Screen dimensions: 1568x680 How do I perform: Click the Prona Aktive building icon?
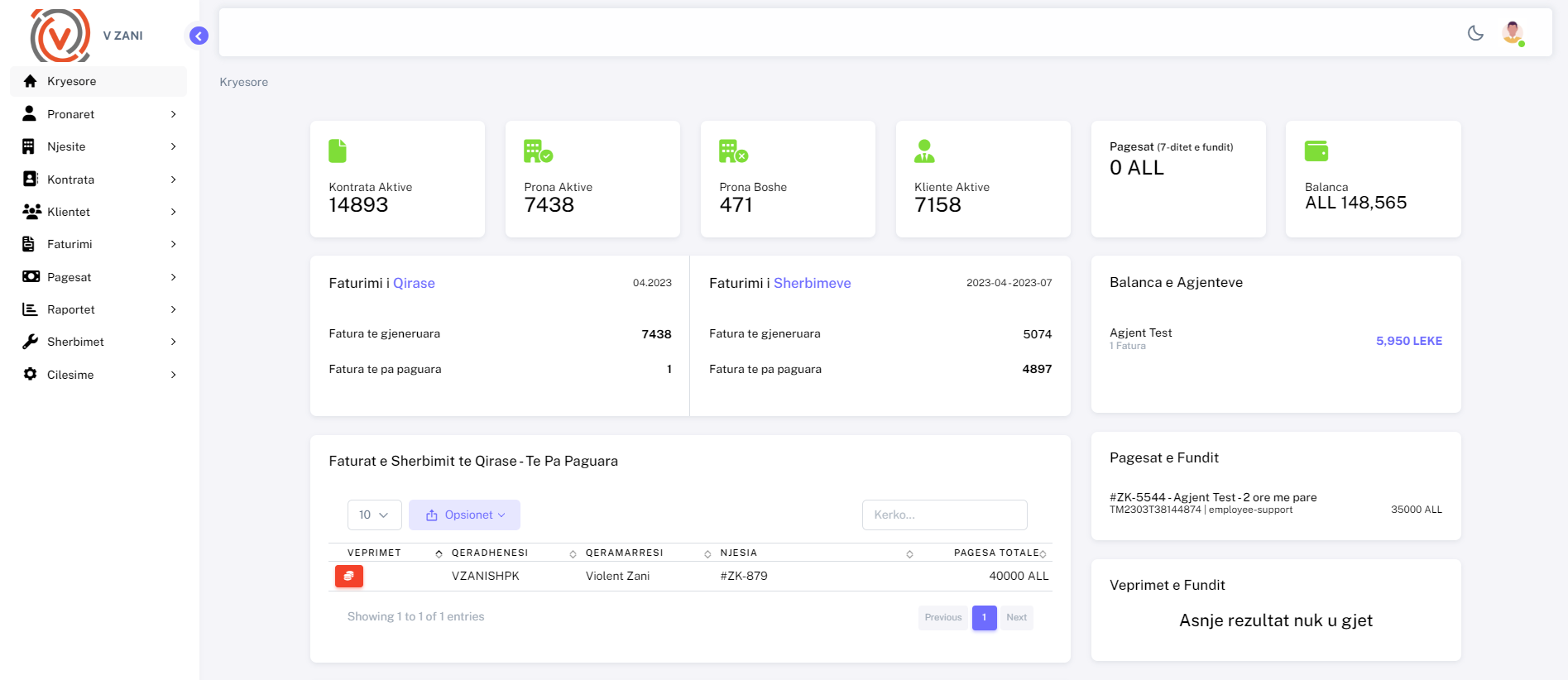pos(538,151)
